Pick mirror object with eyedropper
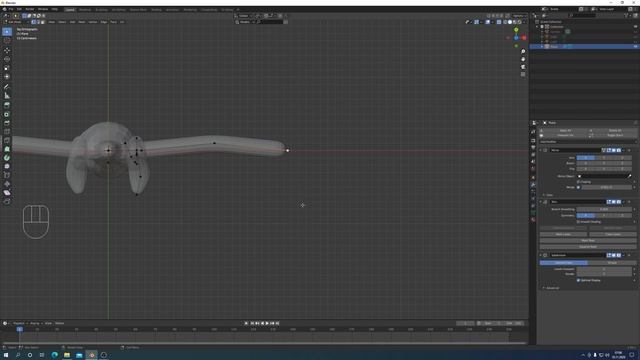 coord(629,176)
